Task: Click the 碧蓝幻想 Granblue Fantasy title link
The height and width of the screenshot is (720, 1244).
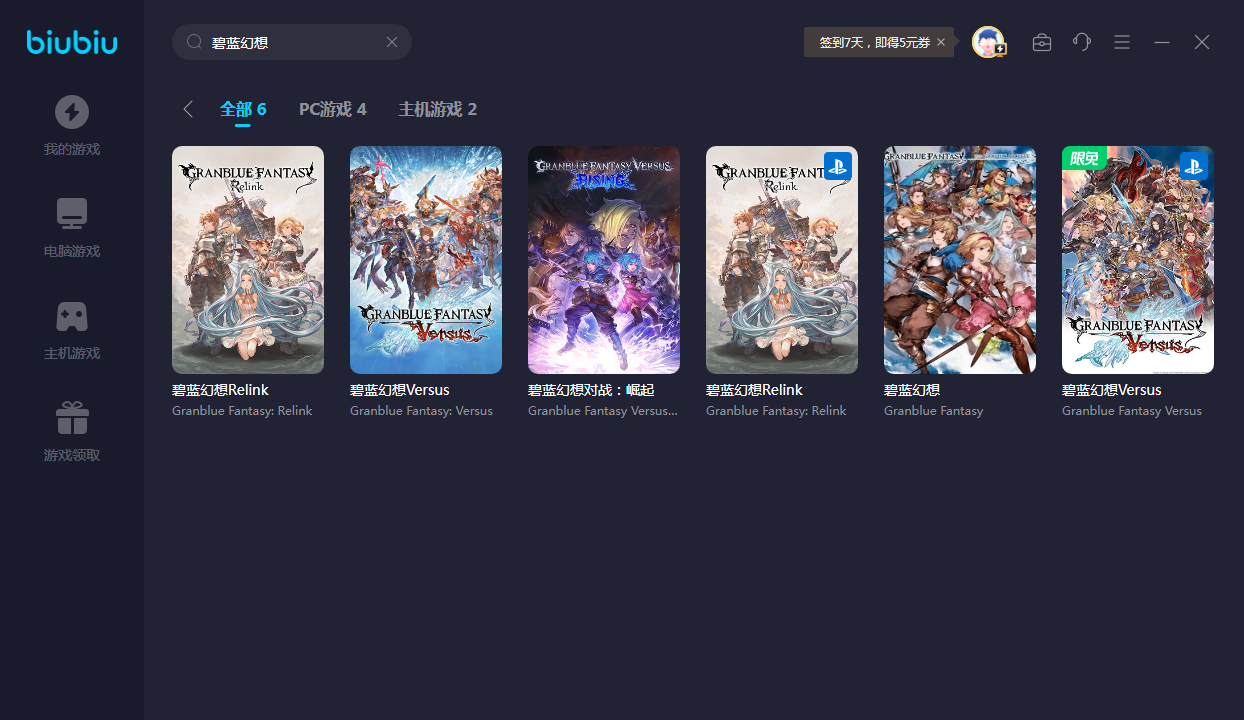Action: point(912,390)
